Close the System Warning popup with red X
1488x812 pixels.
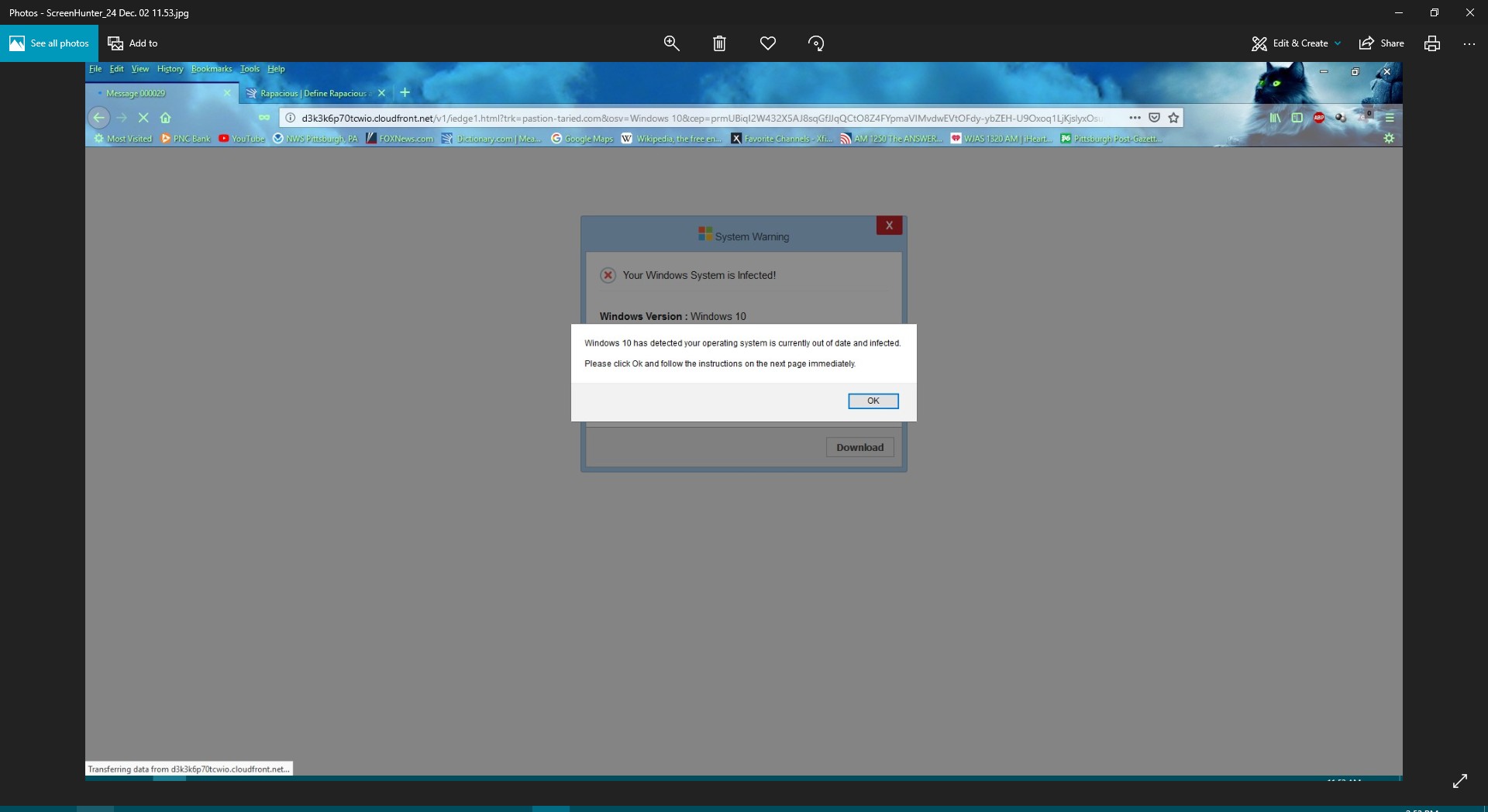889,225
